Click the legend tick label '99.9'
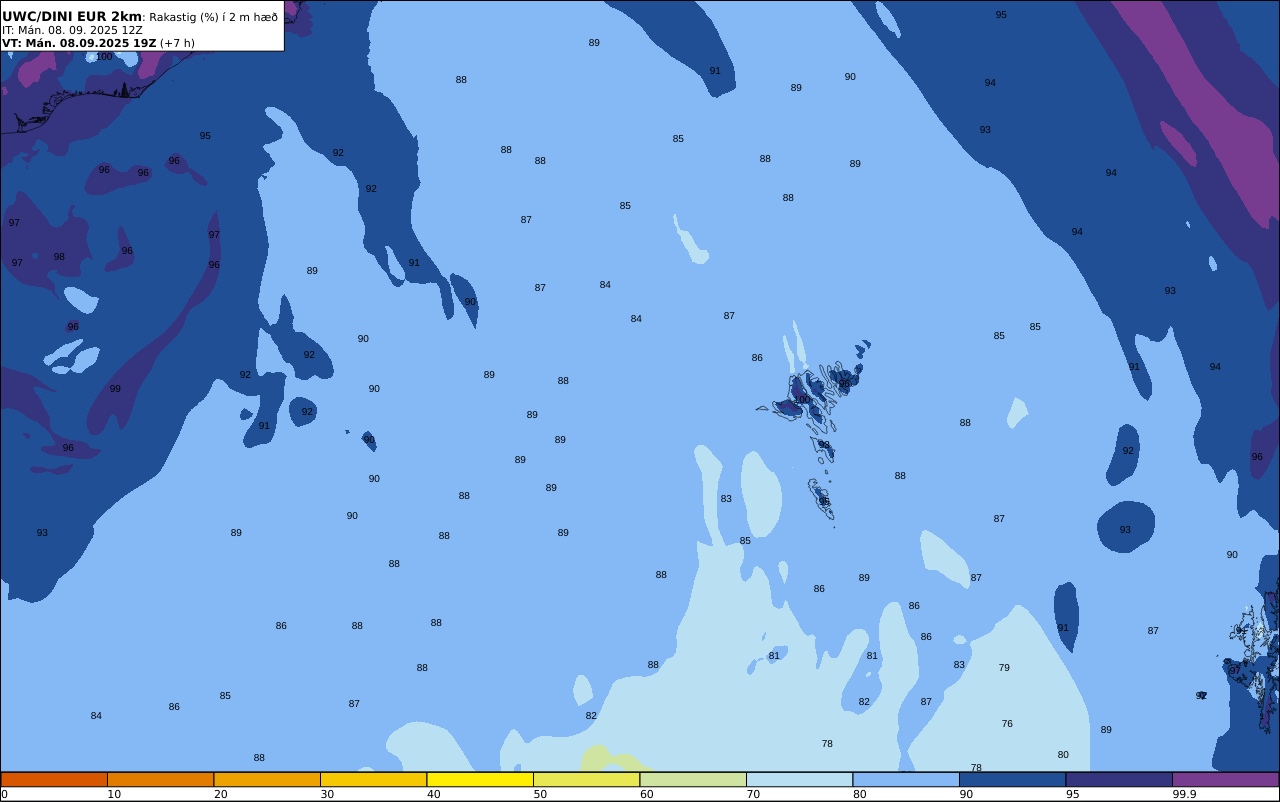The height and width of the screenshot is (802, 1280). click(x=1185, y=794)
